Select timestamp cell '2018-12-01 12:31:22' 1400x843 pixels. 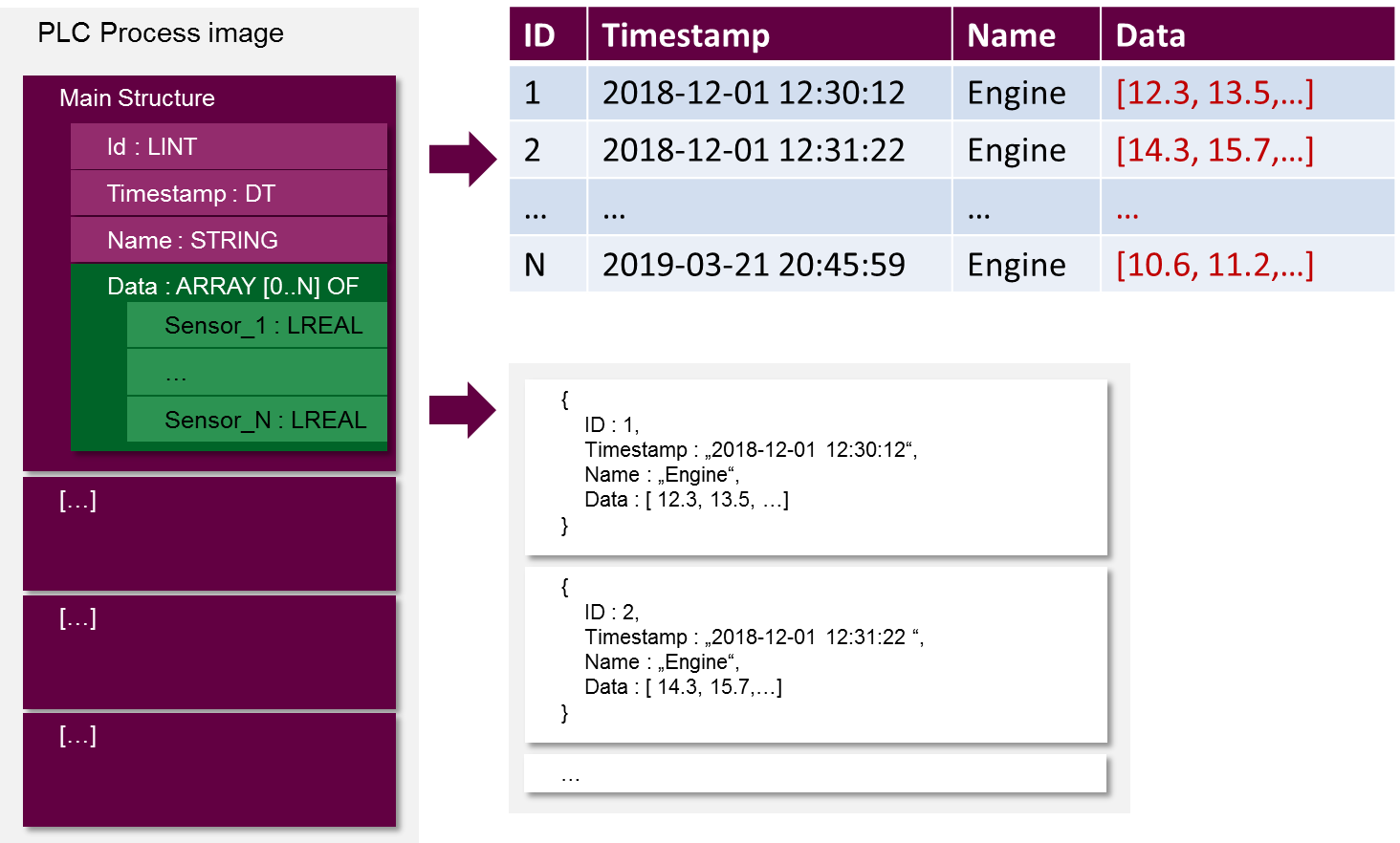coord(769,149)
